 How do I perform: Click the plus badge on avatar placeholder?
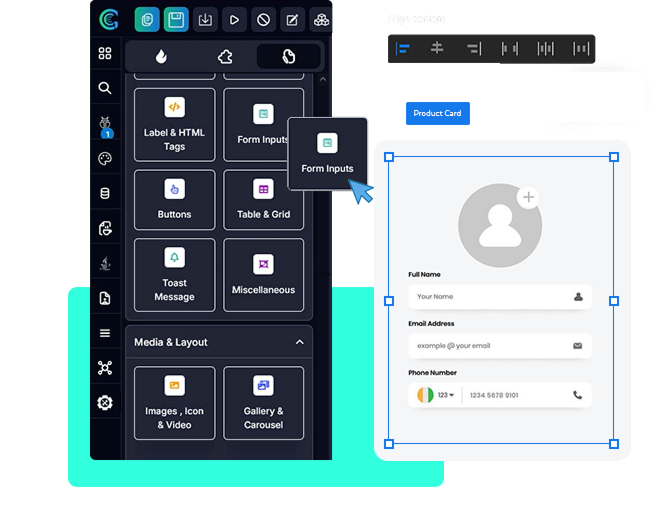coord(529,198)
